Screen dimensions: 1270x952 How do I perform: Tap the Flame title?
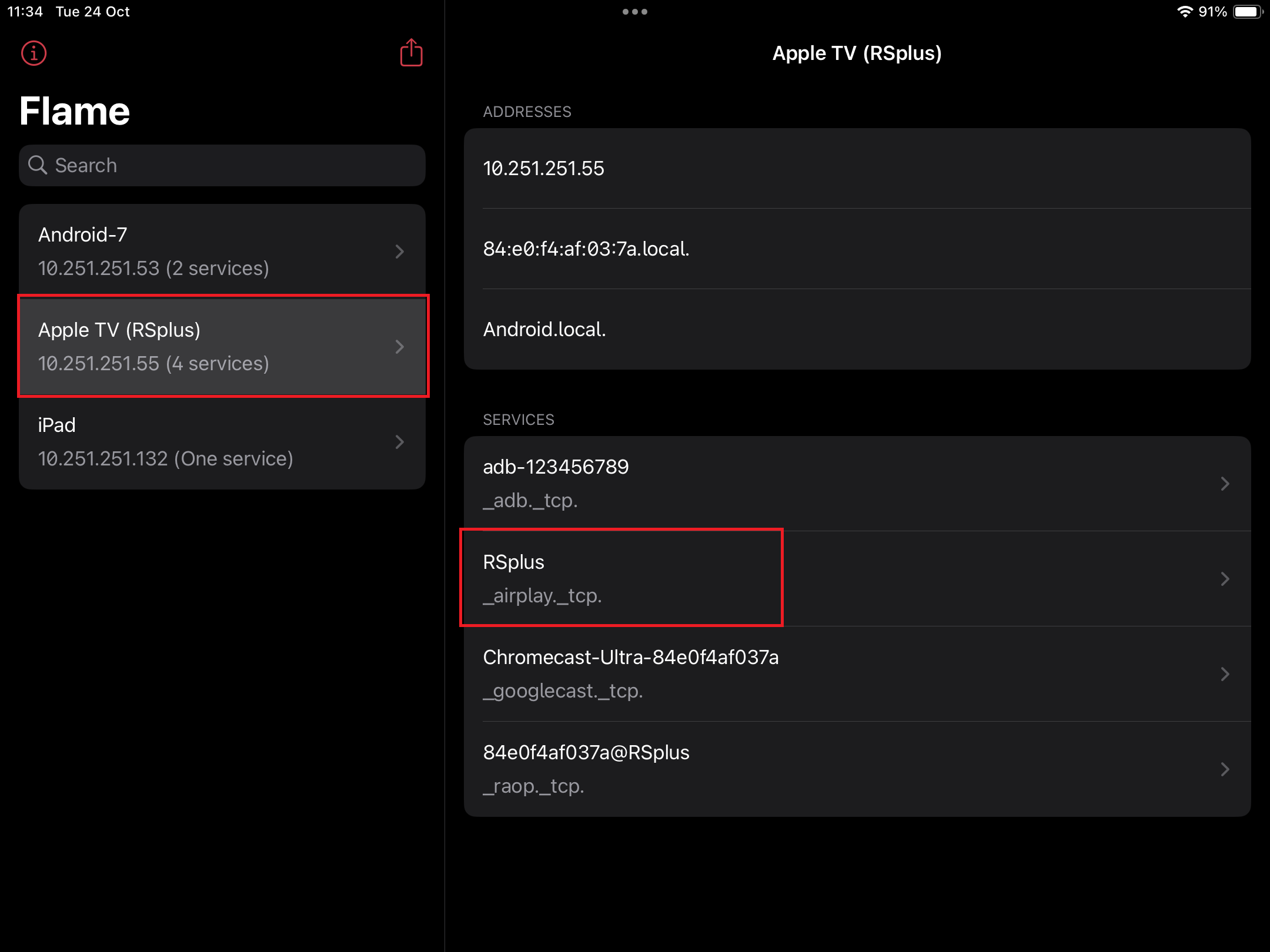(x=75, y=111)
